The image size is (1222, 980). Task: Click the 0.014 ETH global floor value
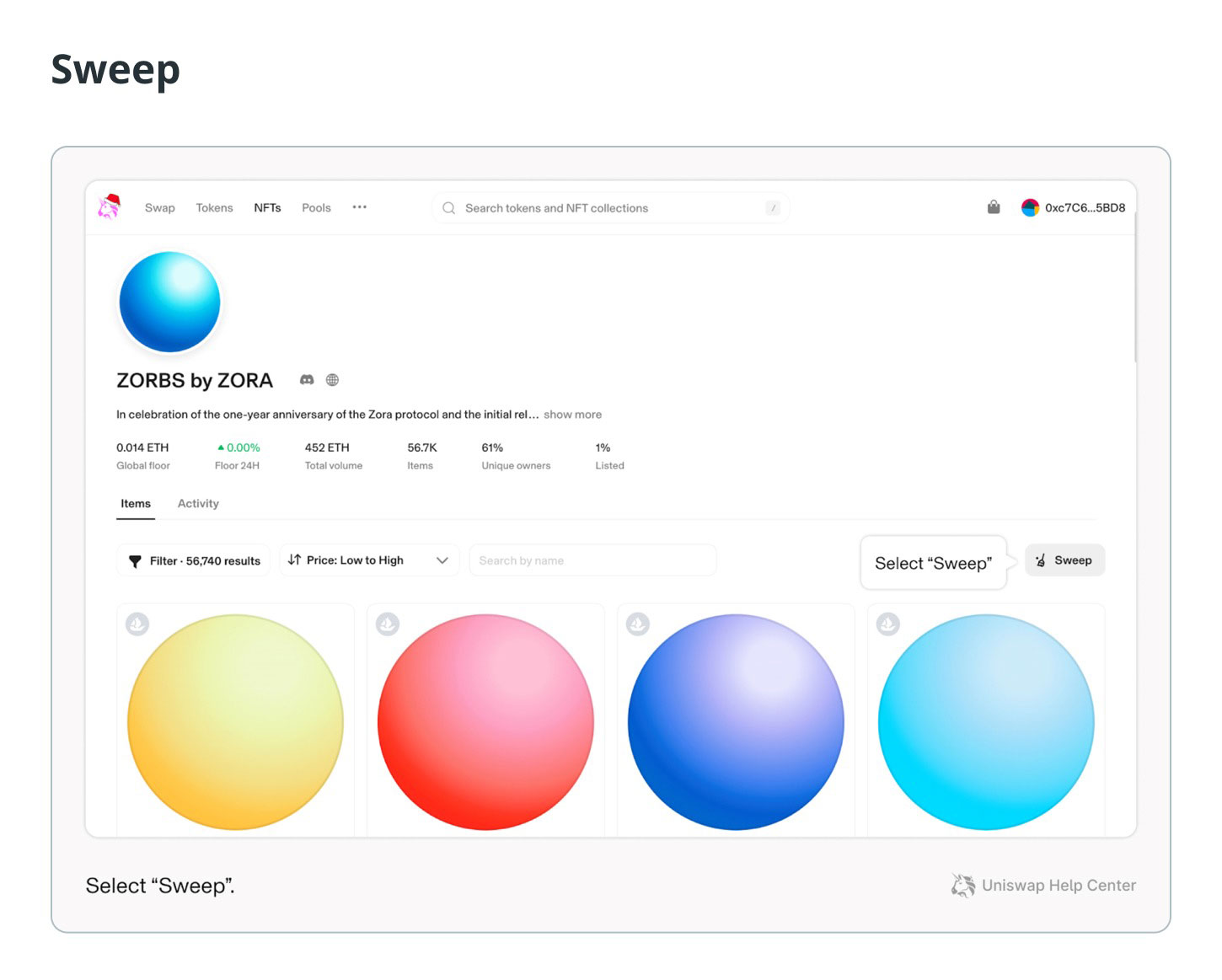tap(142, 447)
